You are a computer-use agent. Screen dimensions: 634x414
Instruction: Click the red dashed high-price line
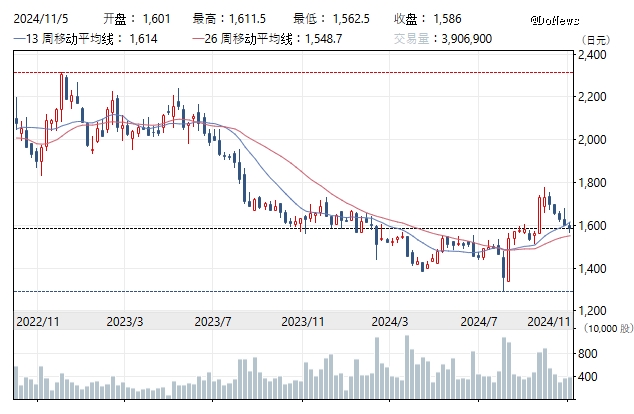pos(300,72)
